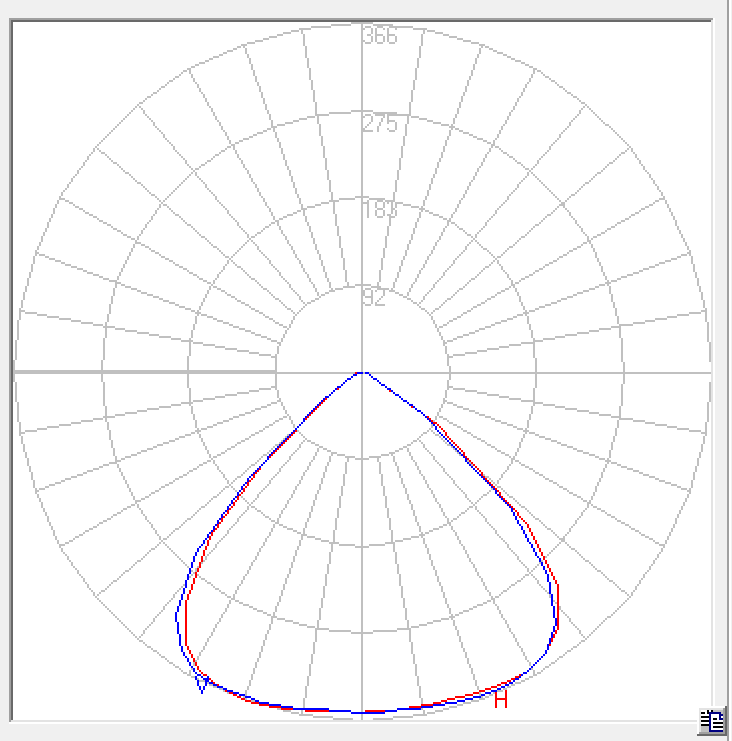Click the polar plot center origin point

coord(362,372)
